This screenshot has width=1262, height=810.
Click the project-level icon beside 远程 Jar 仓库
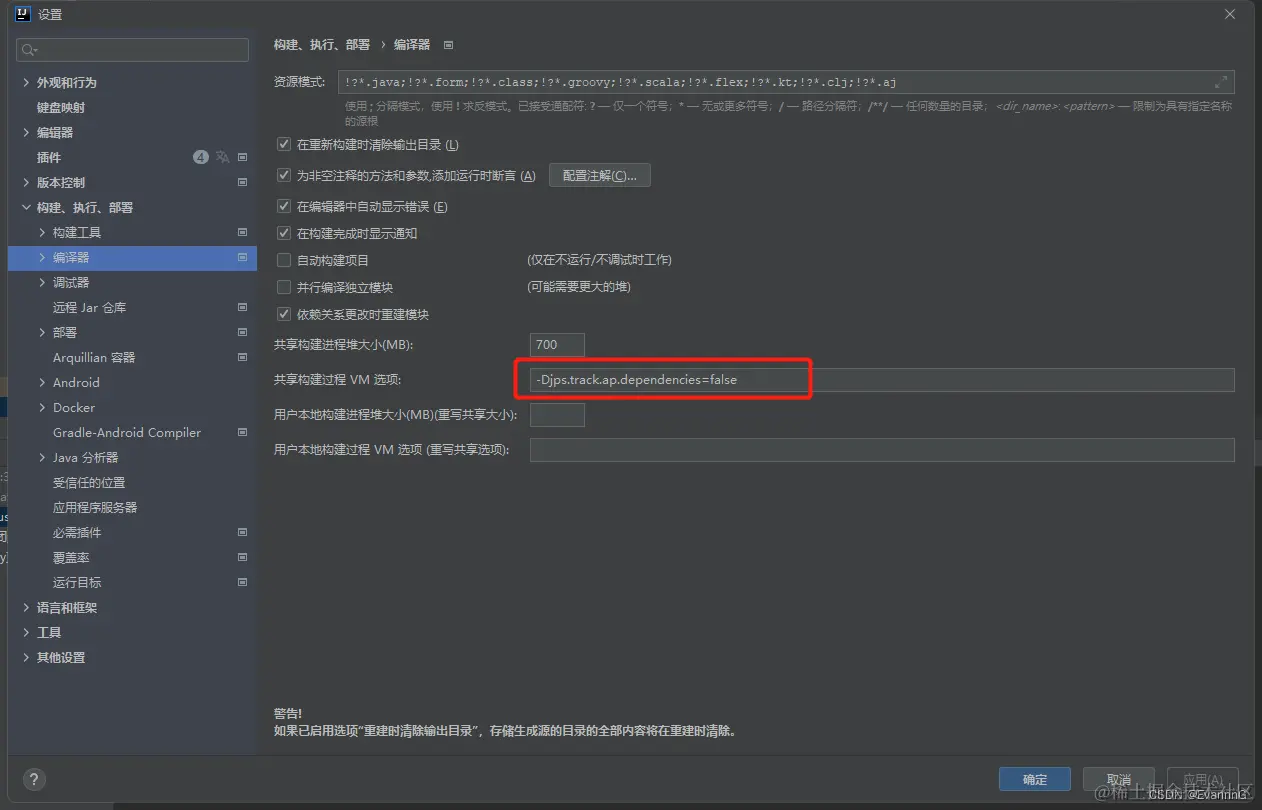(x=242, y=307)
